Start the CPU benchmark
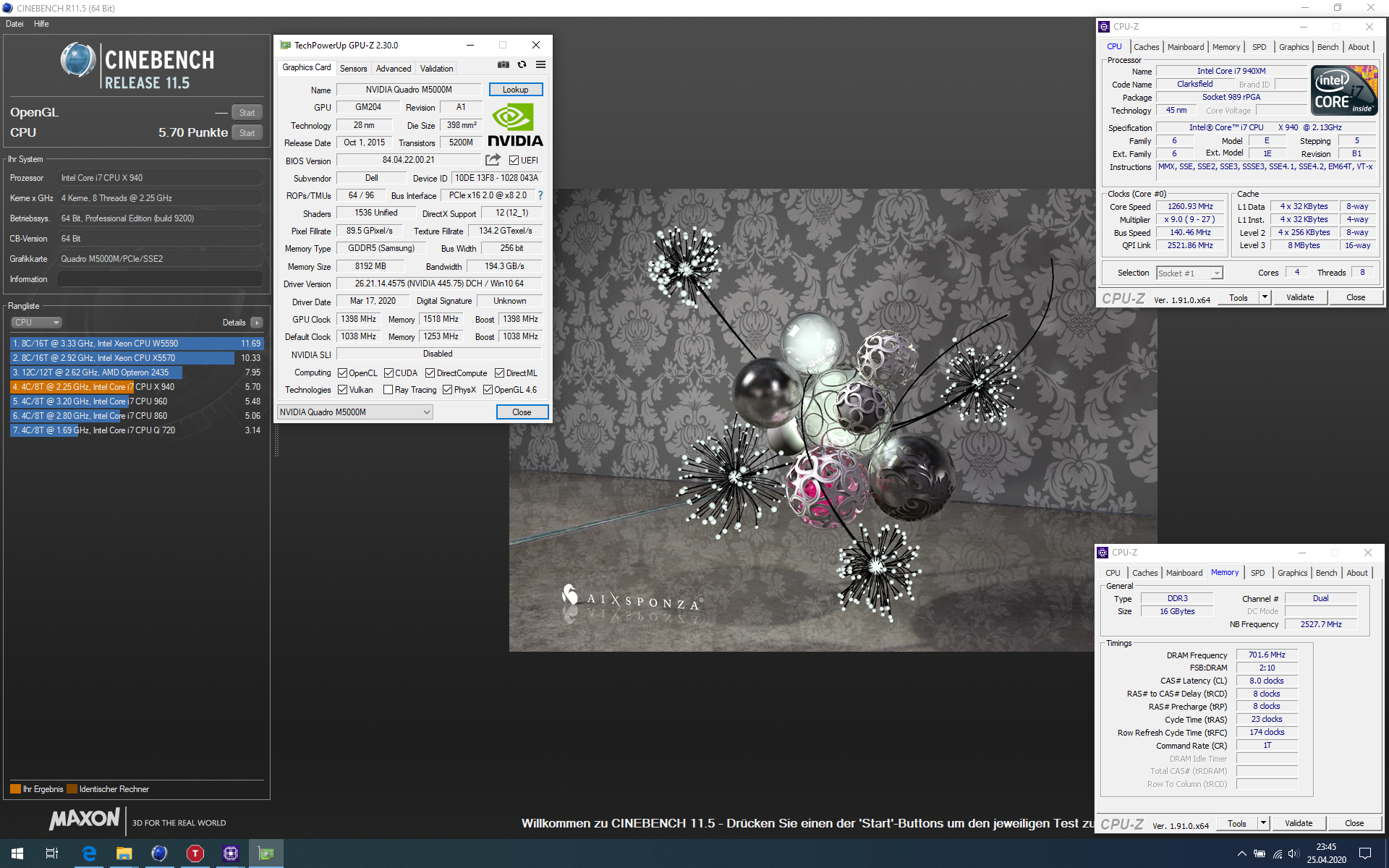The width and height of the screenshot is (1389, 868). pyautogui.click(x=247, y=133)
